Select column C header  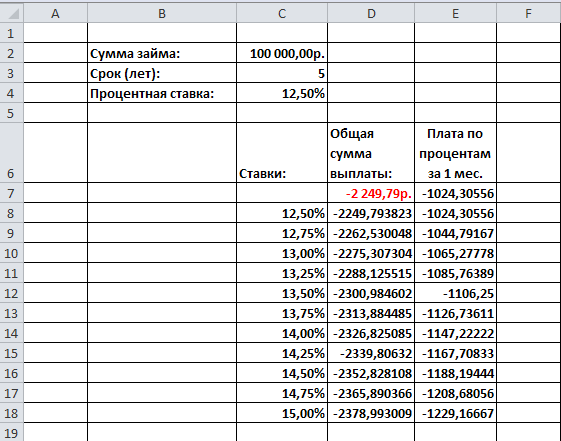(x=282, y=14)
